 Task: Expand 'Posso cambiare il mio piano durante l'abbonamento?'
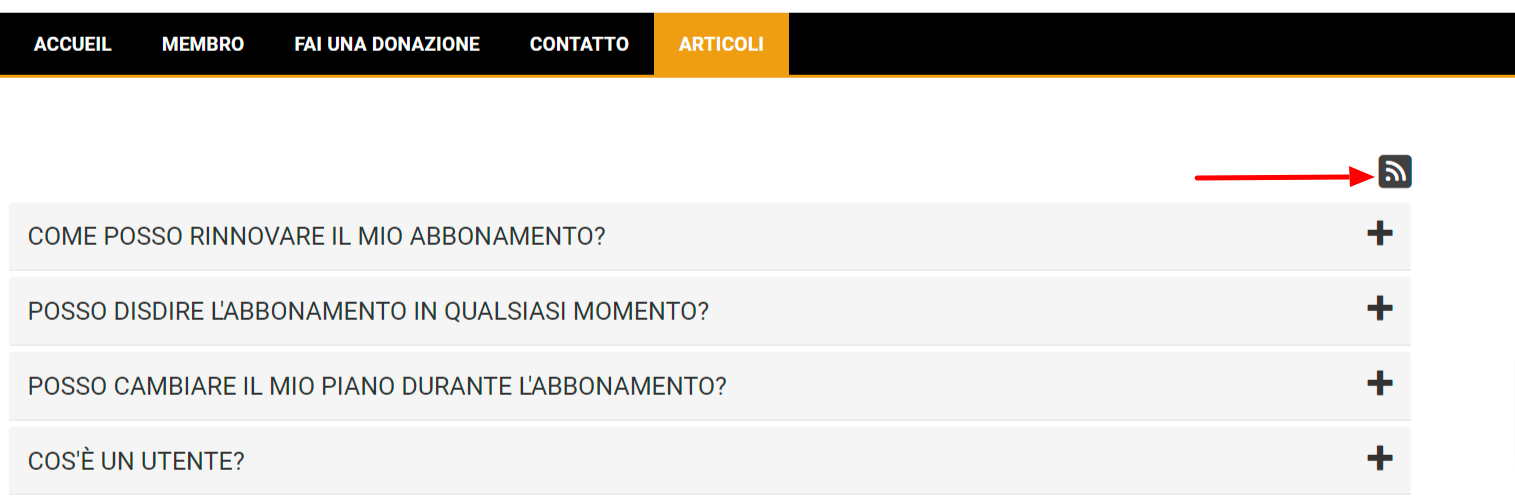377,386
